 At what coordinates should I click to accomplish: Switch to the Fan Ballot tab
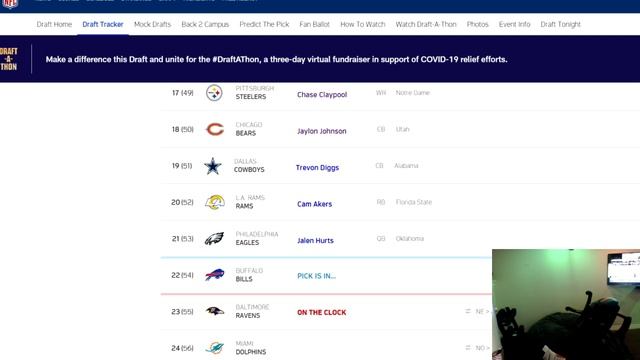click(x=315, y=24)
